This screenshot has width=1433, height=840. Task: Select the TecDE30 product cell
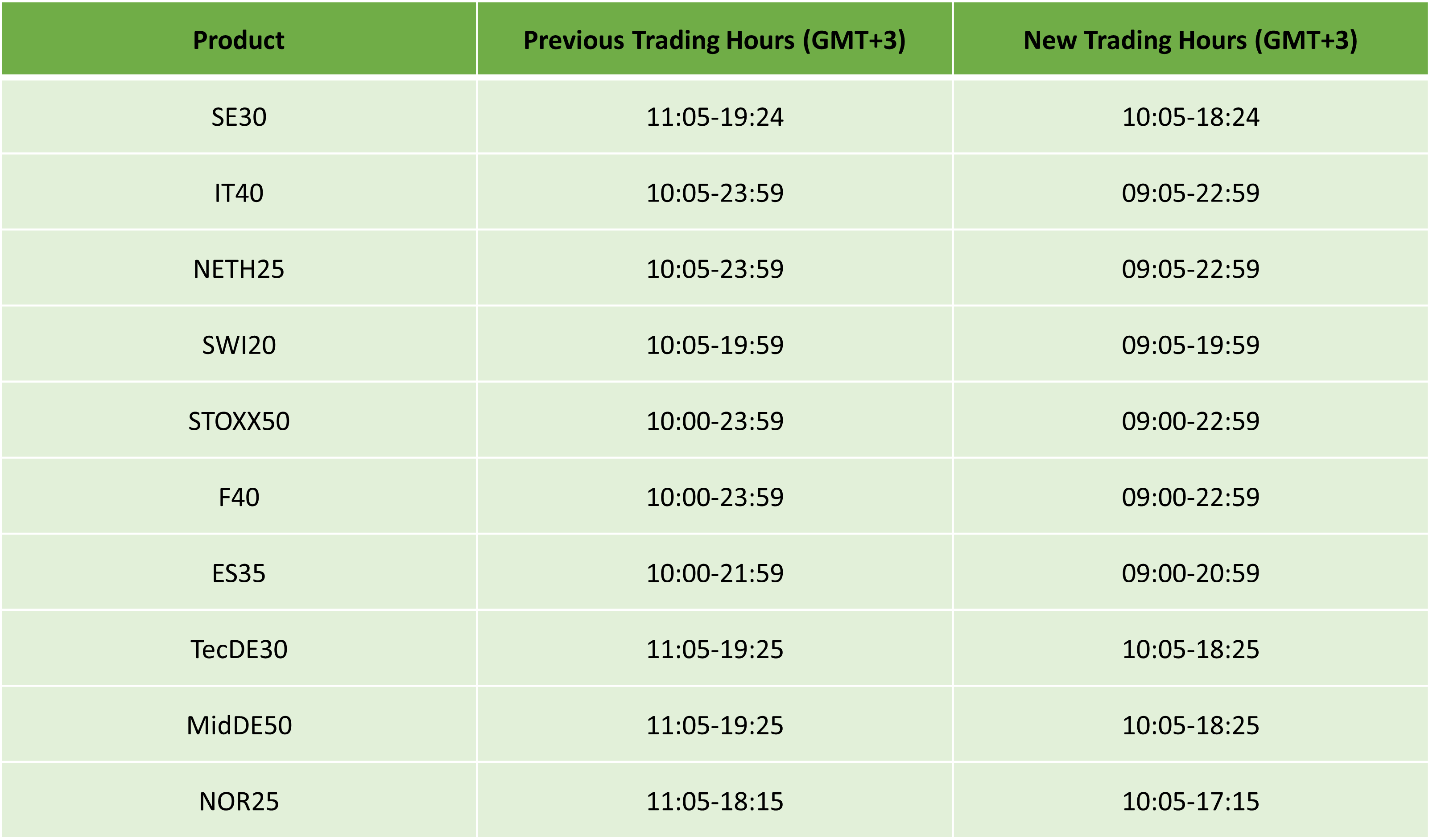(x=239, y=650)
